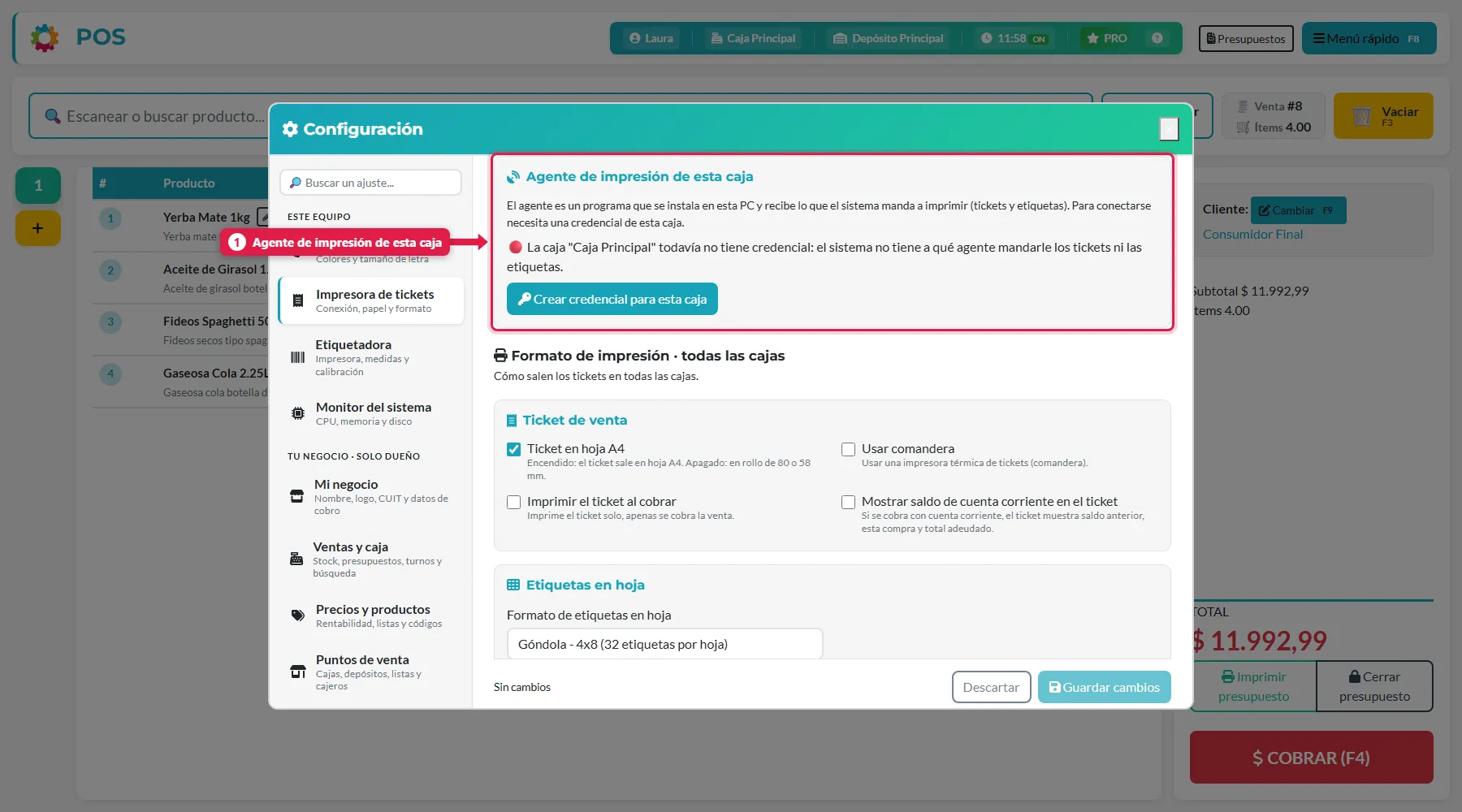
Task: Enable Mostrar saldo de cuenta corriente checkbox
Action: (x=848, y=502)
